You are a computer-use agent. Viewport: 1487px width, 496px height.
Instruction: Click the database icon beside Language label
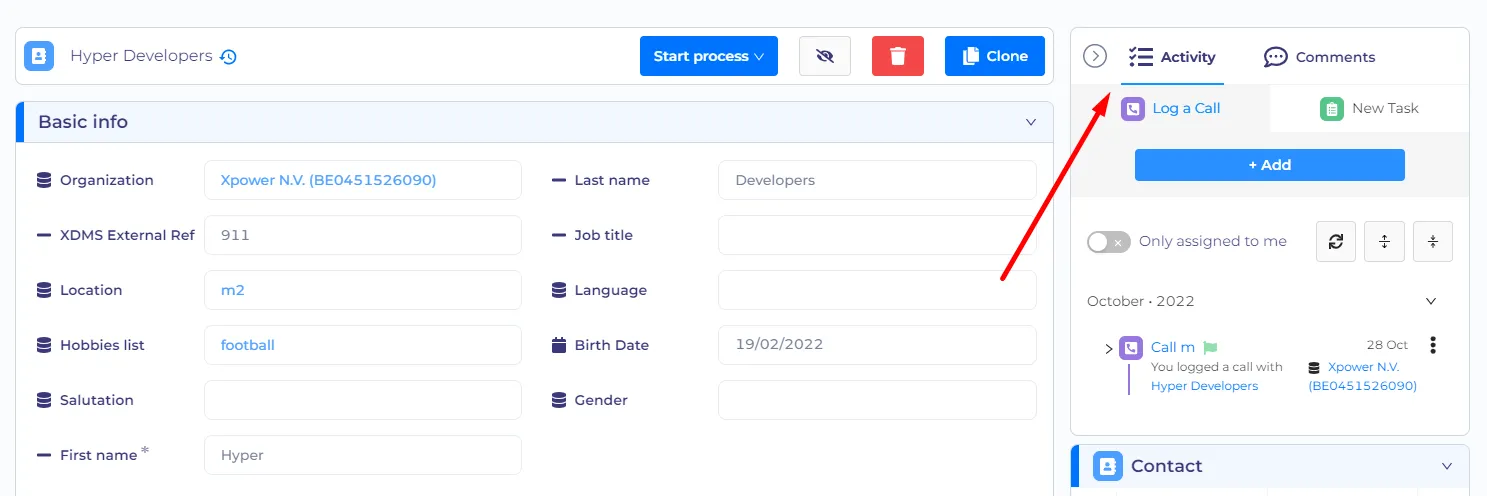[x=559, y=290]
